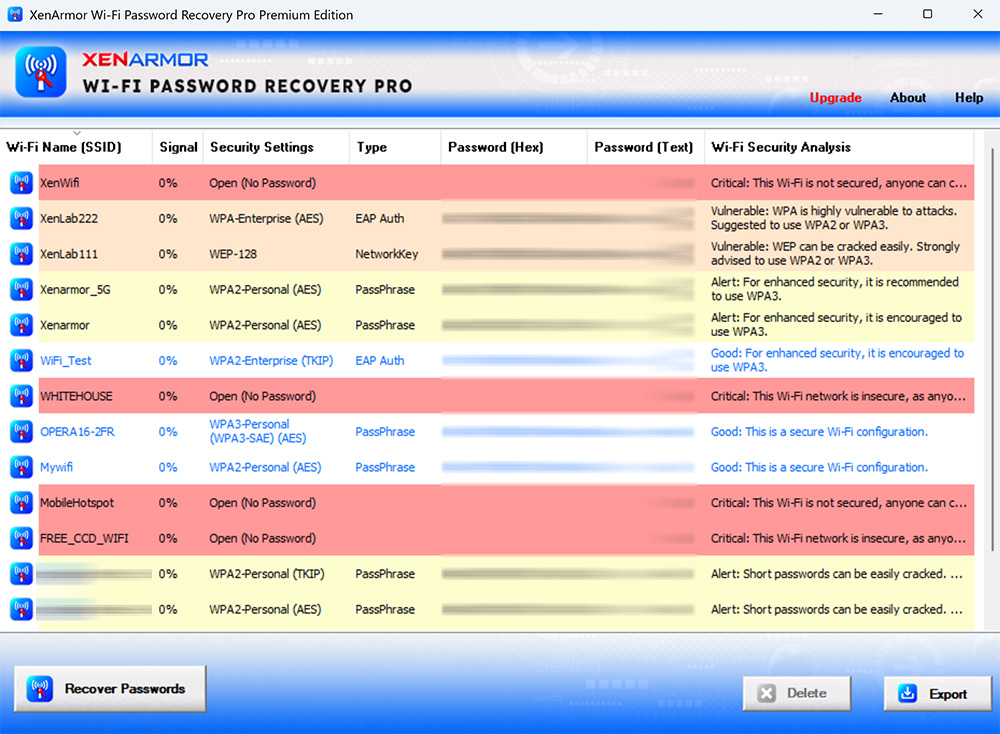Viewport: 1000px width, 734px height.
Task: Click the Wi-Fi icon beside XenWifi
Action: point(22,183)
